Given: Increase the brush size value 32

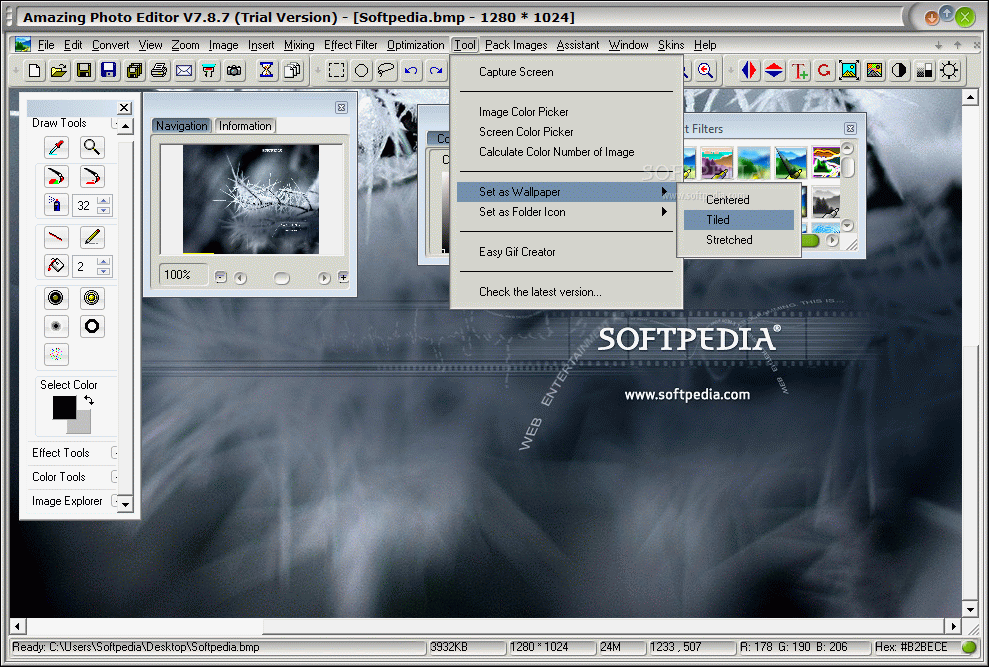Looking at the screenshot, I should pos(104,201).
